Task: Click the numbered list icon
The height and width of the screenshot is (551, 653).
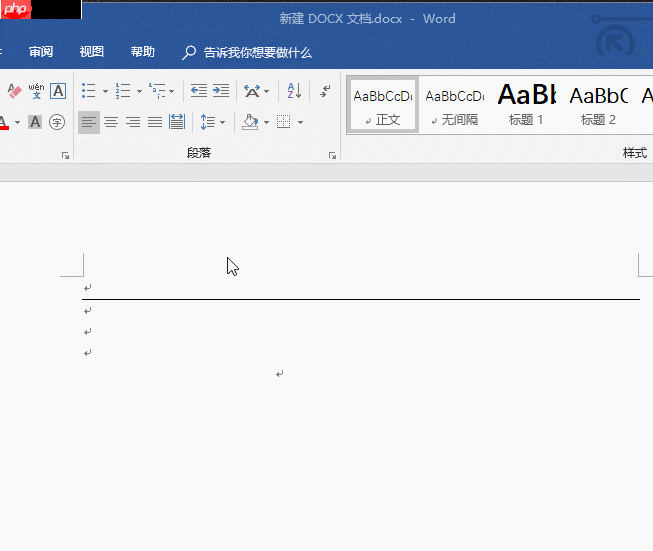Action: [122, 91]
